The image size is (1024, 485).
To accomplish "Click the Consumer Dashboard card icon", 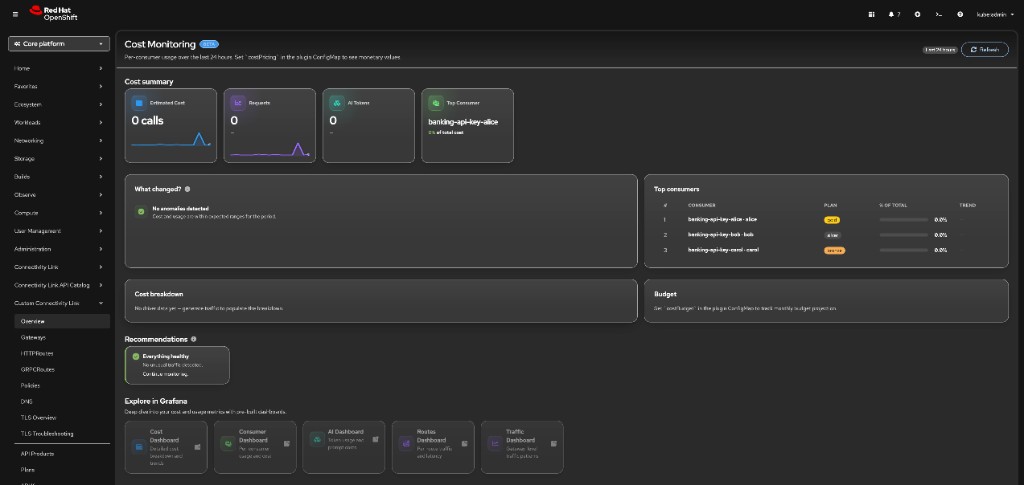I will [228, 443].
